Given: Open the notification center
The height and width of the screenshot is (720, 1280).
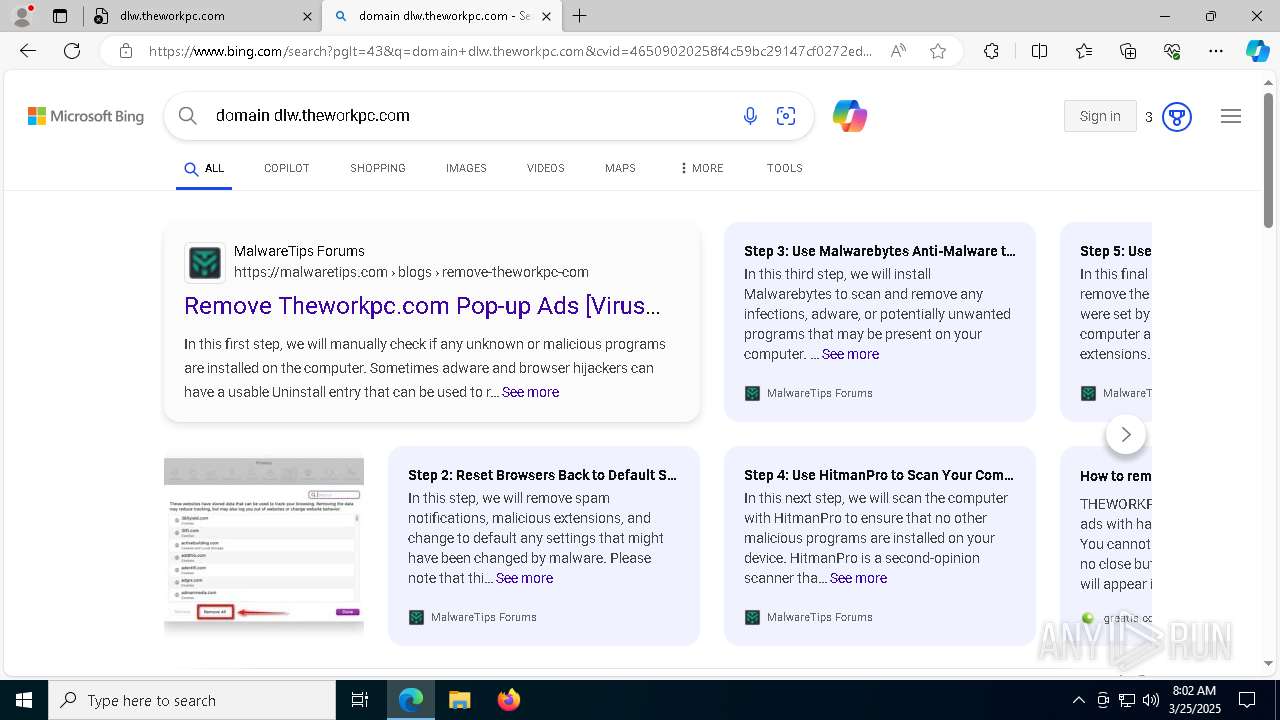Looking at the screenshot, I should click(x=1247, y=700).
